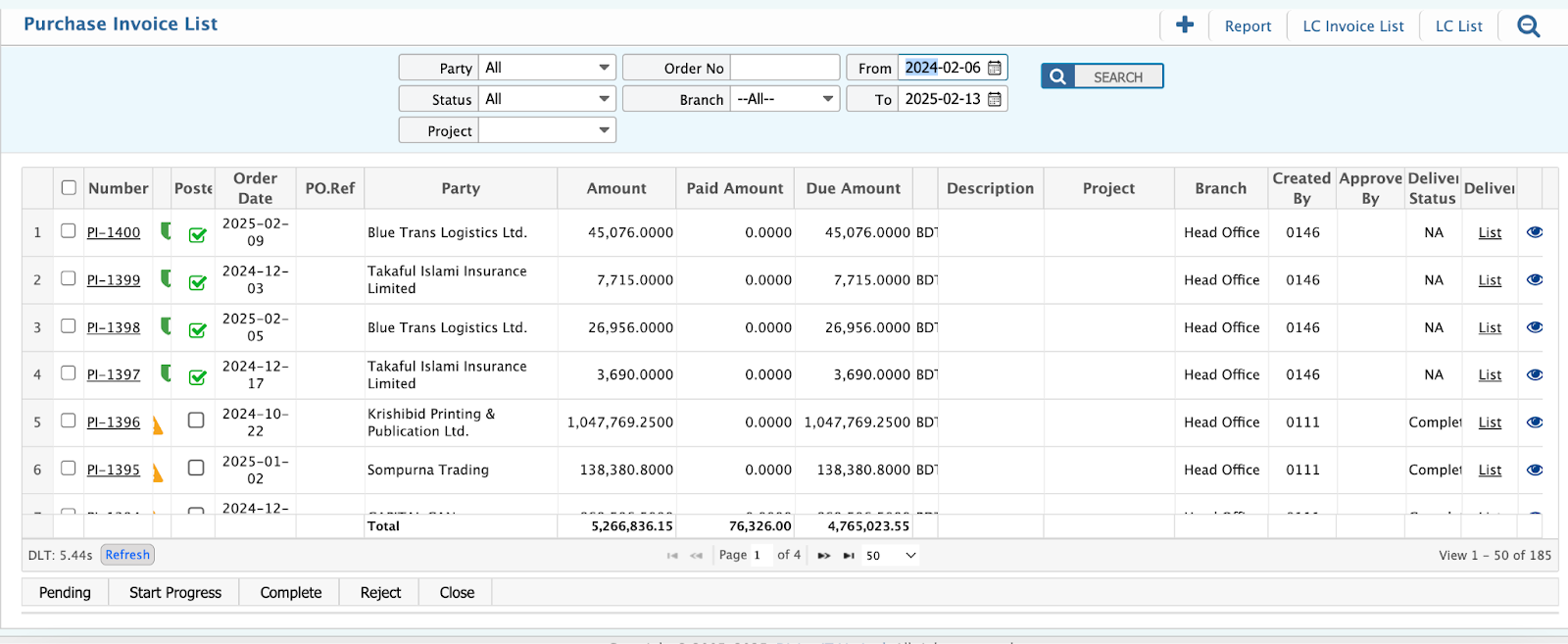Go to next page pager icon
This screenshot has width=1568, height=644.
(x=823, y=556)
